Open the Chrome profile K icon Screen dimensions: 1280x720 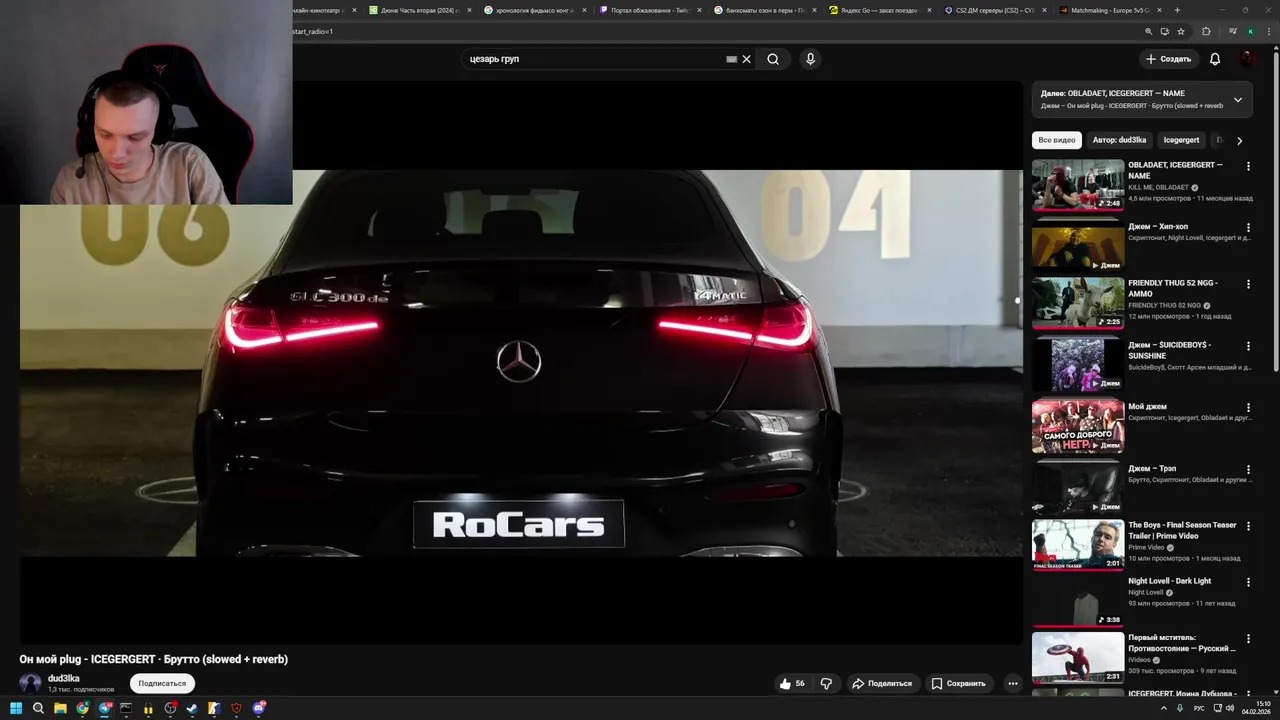coord(1250,31)
